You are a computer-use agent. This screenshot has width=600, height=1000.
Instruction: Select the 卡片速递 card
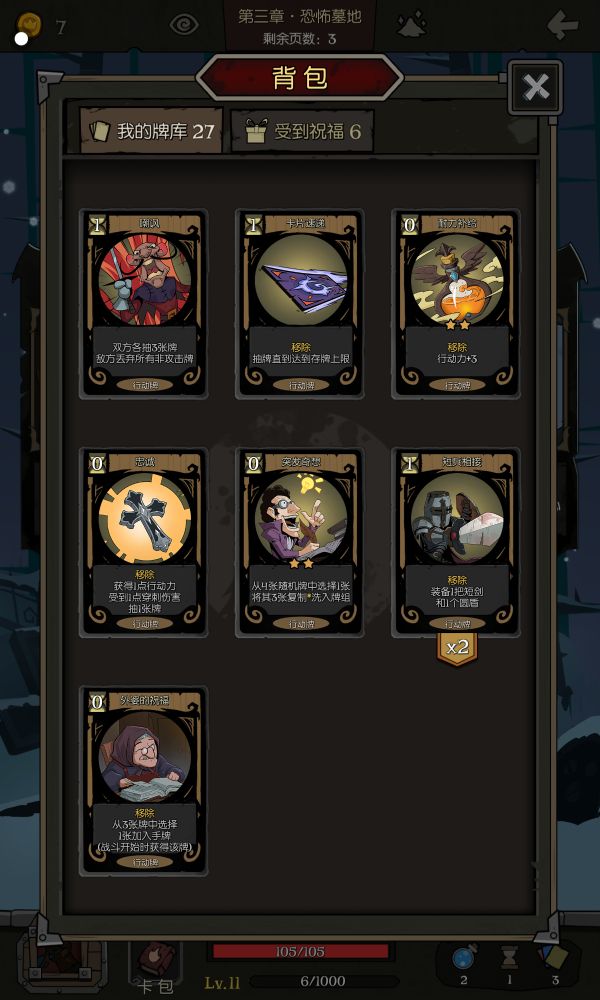[300, 304]
